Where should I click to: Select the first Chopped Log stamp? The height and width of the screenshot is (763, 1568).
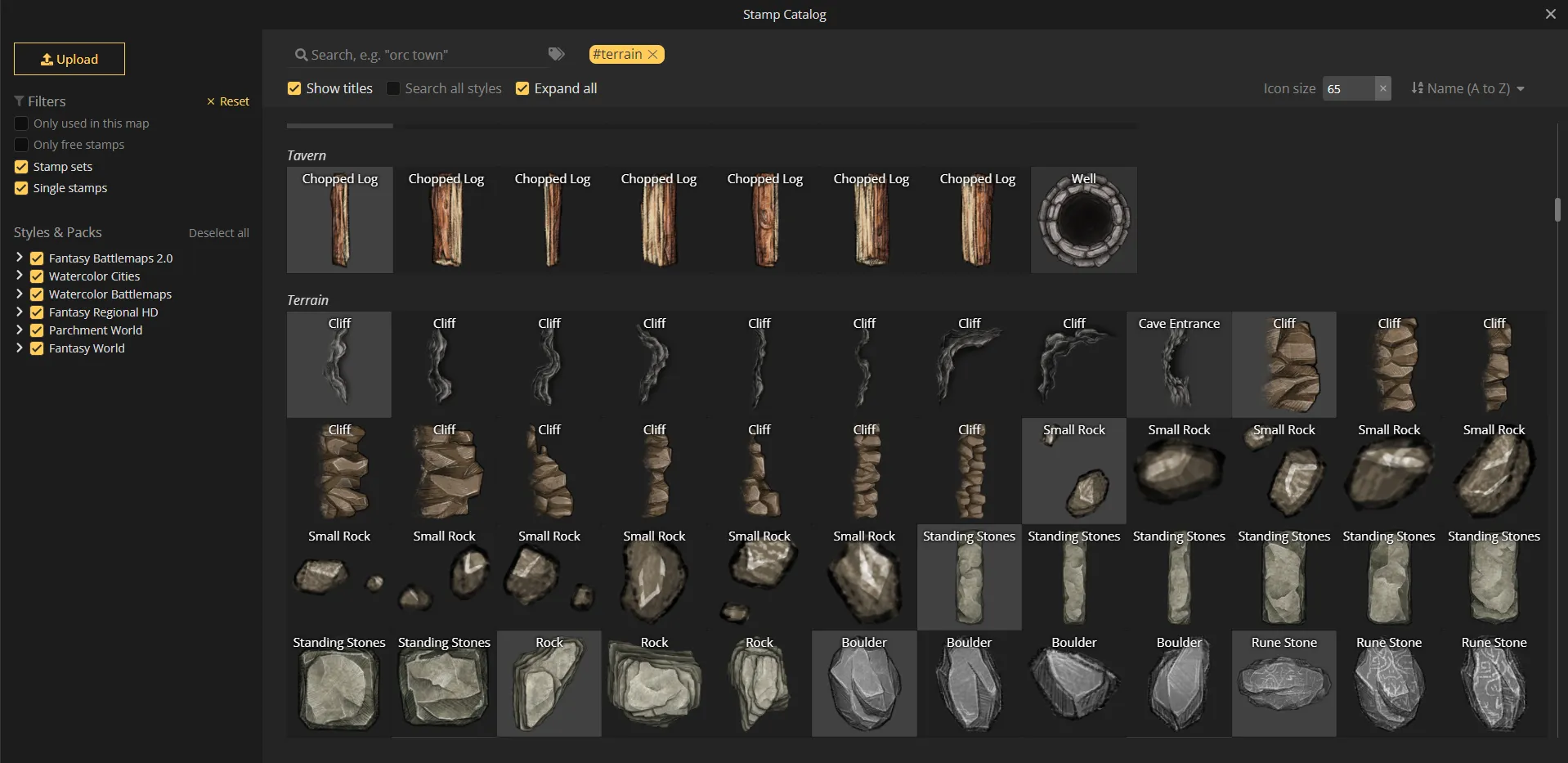pos(339,220)
